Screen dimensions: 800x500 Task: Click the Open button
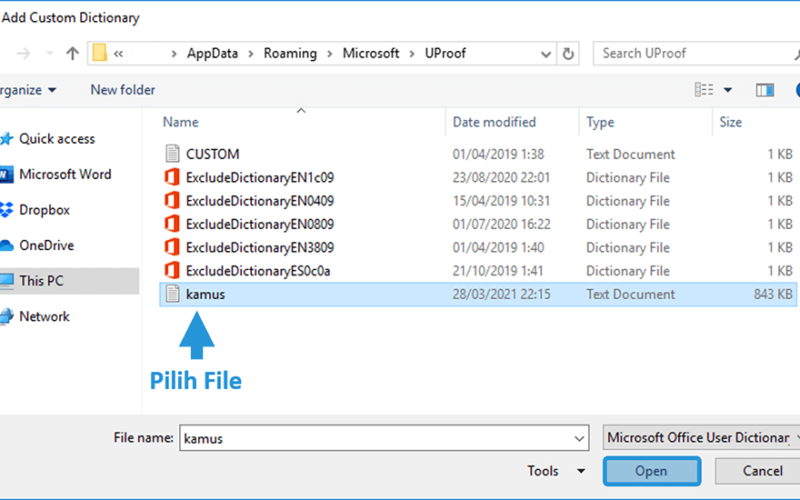[652, 471]
